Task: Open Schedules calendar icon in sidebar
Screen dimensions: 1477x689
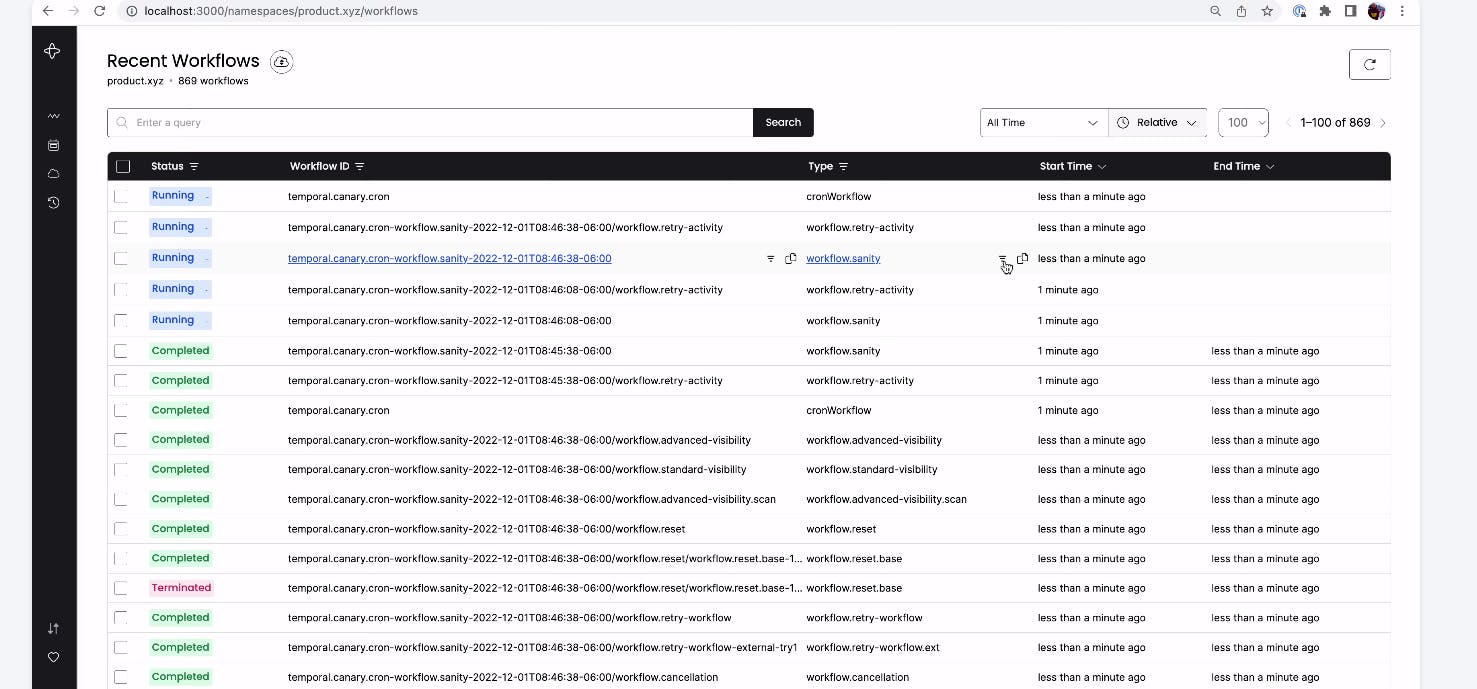Action: click(x=53, y=145)
